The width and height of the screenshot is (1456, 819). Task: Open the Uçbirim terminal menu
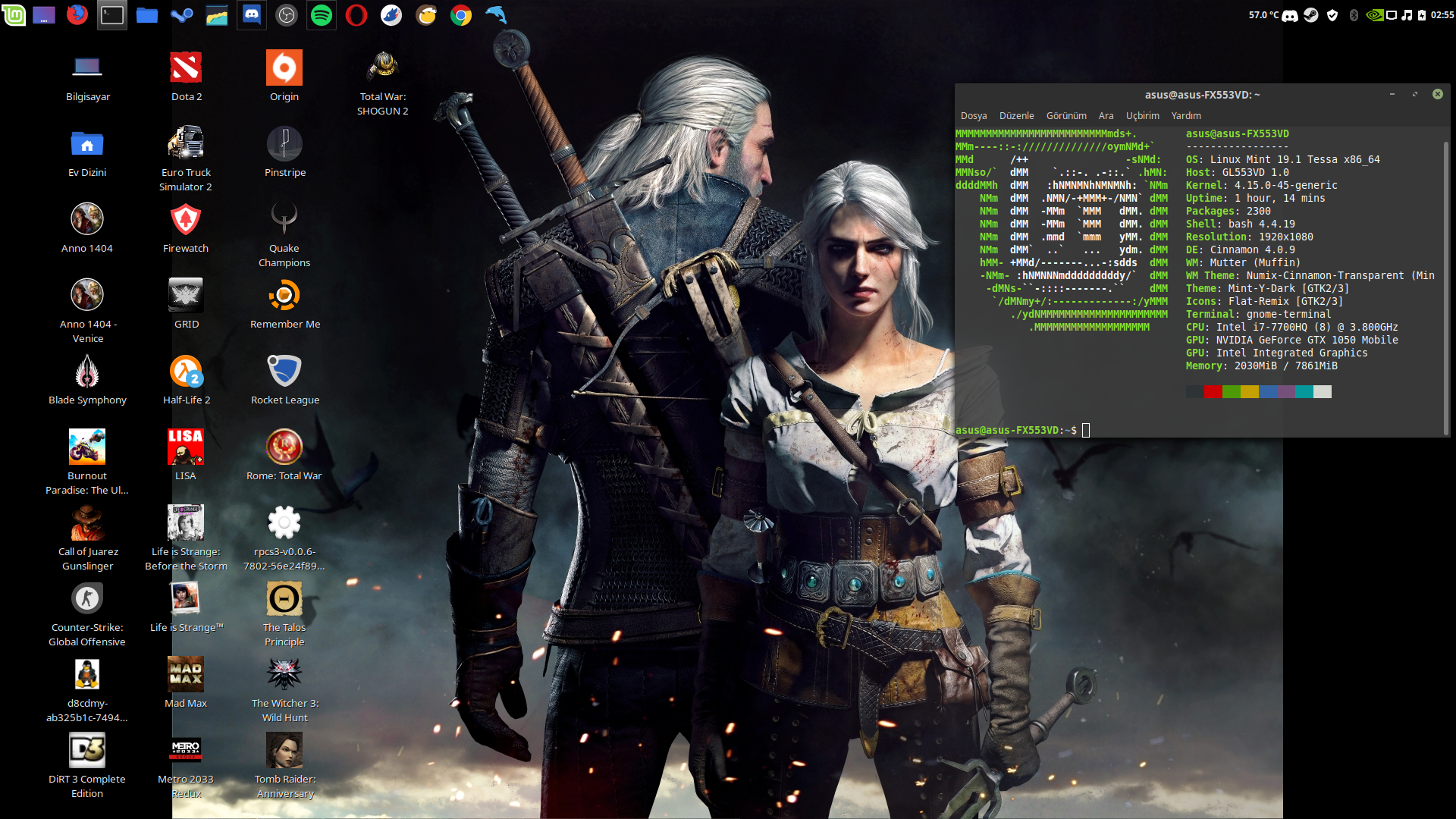pos(1142,116)
